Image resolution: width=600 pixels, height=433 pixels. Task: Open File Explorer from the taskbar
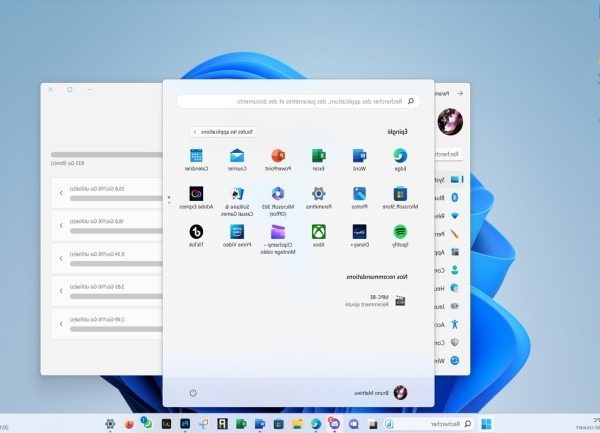point(297,424)
